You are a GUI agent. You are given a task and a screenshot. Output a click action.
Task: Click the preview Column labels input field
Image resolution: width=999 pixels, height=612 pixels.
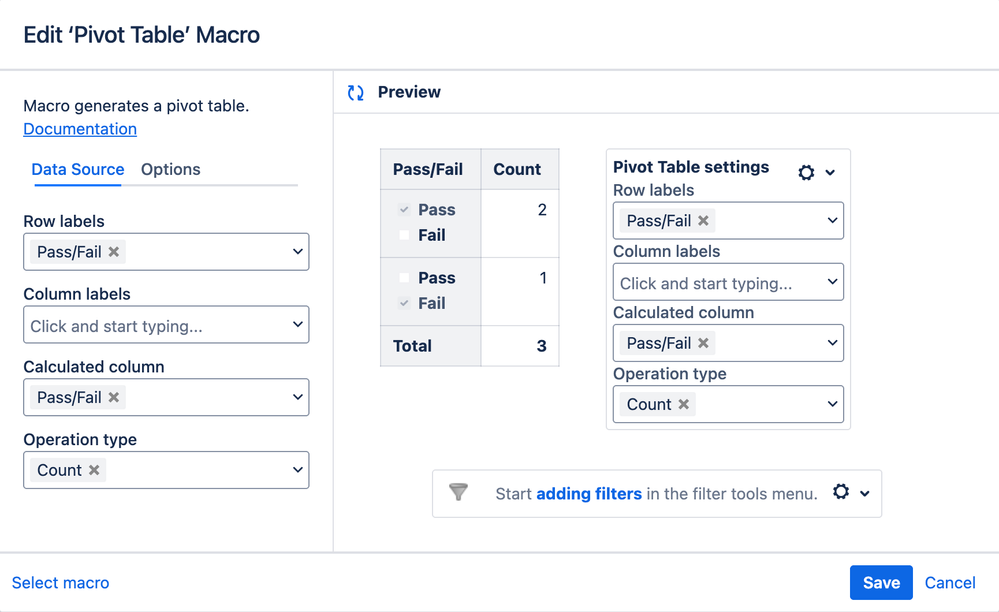click(x=715, y=283)
